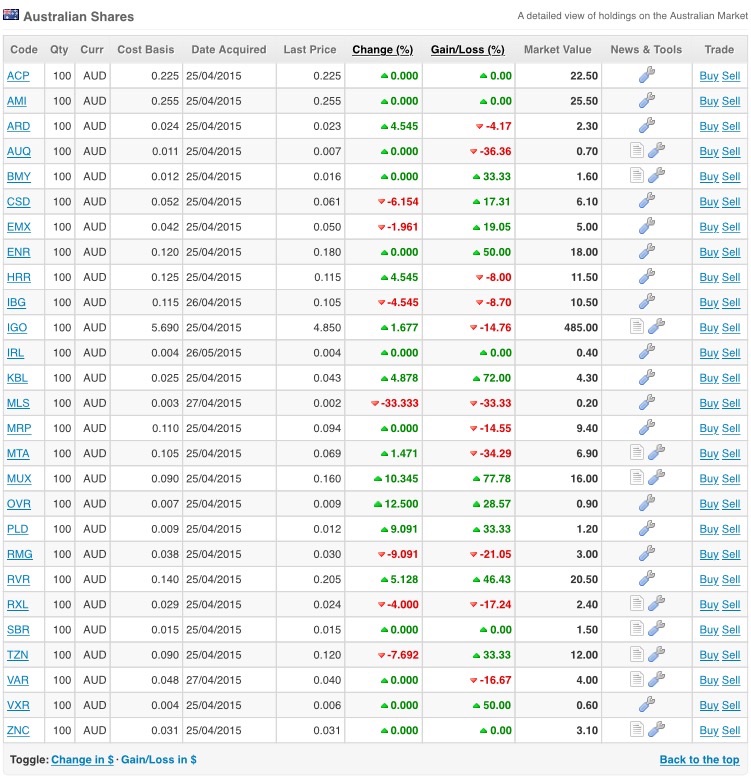751x779 pixels.
Task: Click Sell for ZNC
Action: [731, 731]
